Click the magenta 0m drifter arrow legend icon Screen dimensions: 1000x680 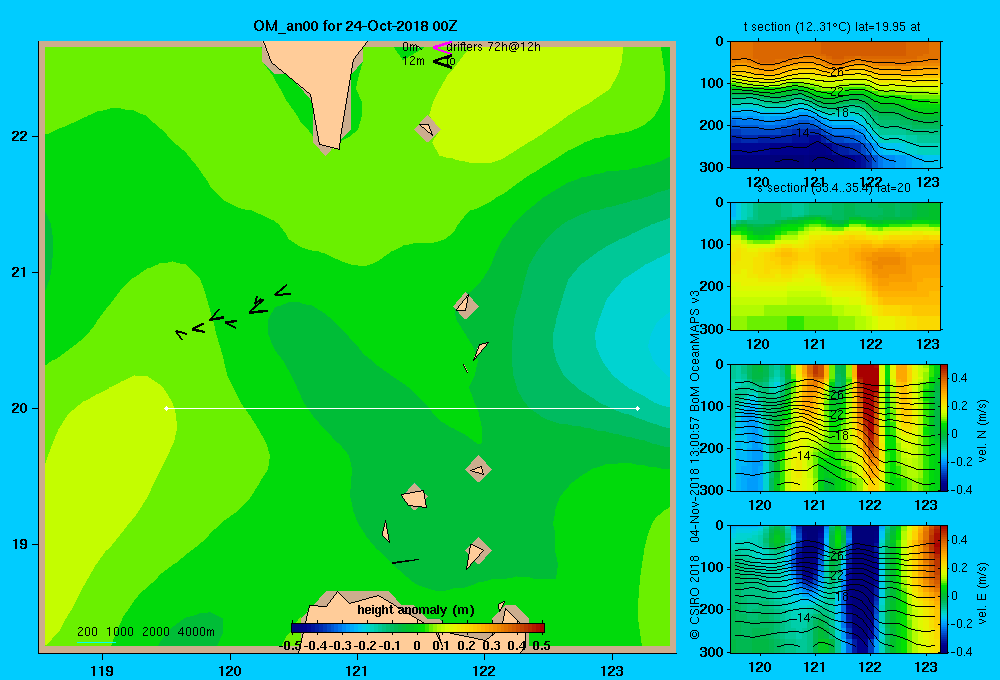442,47
